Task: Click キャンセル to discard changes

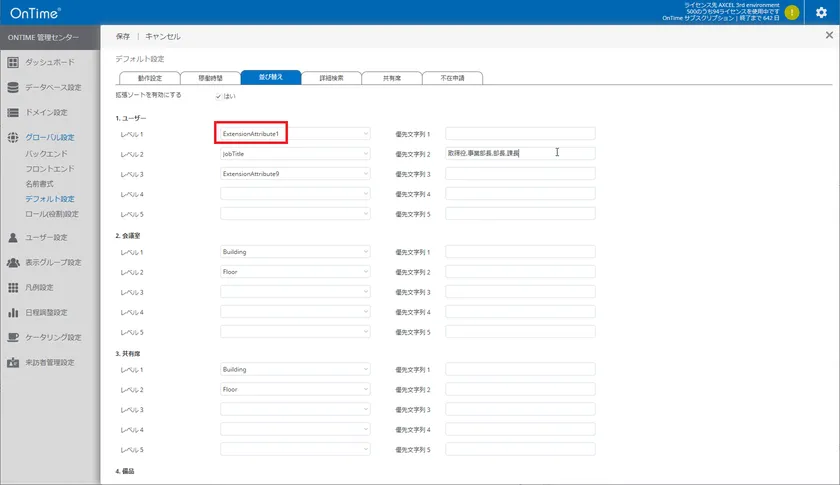Action: pyautogui.click(x=163, y=36)
